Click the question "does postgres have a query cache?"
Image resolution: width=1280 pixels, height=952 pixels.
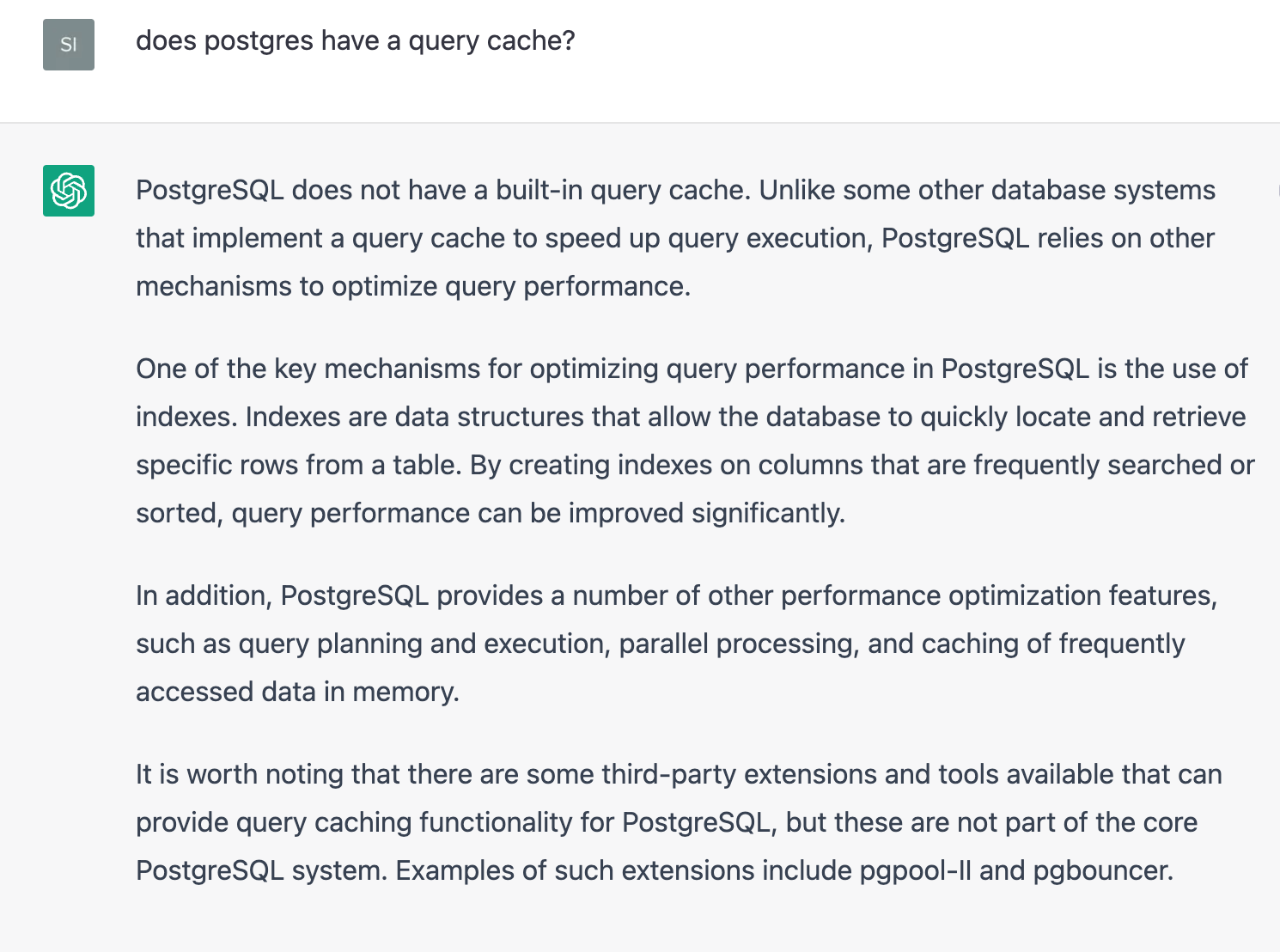click(x=355, y=40)
